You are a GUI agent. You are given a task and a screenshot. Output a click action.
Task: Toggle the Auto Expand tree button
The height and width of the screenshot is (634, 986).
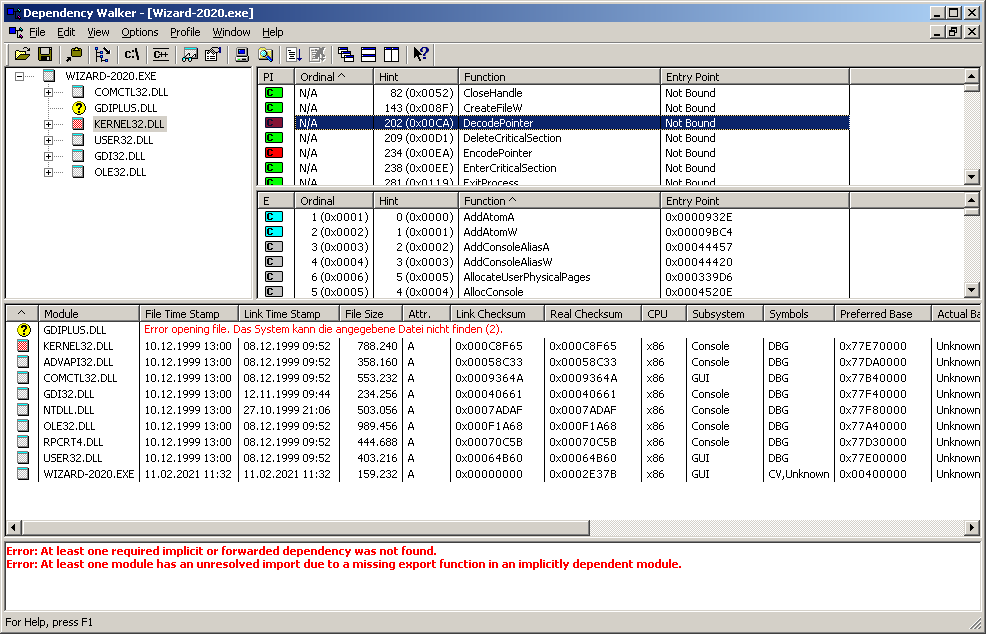tap(102, 54)
